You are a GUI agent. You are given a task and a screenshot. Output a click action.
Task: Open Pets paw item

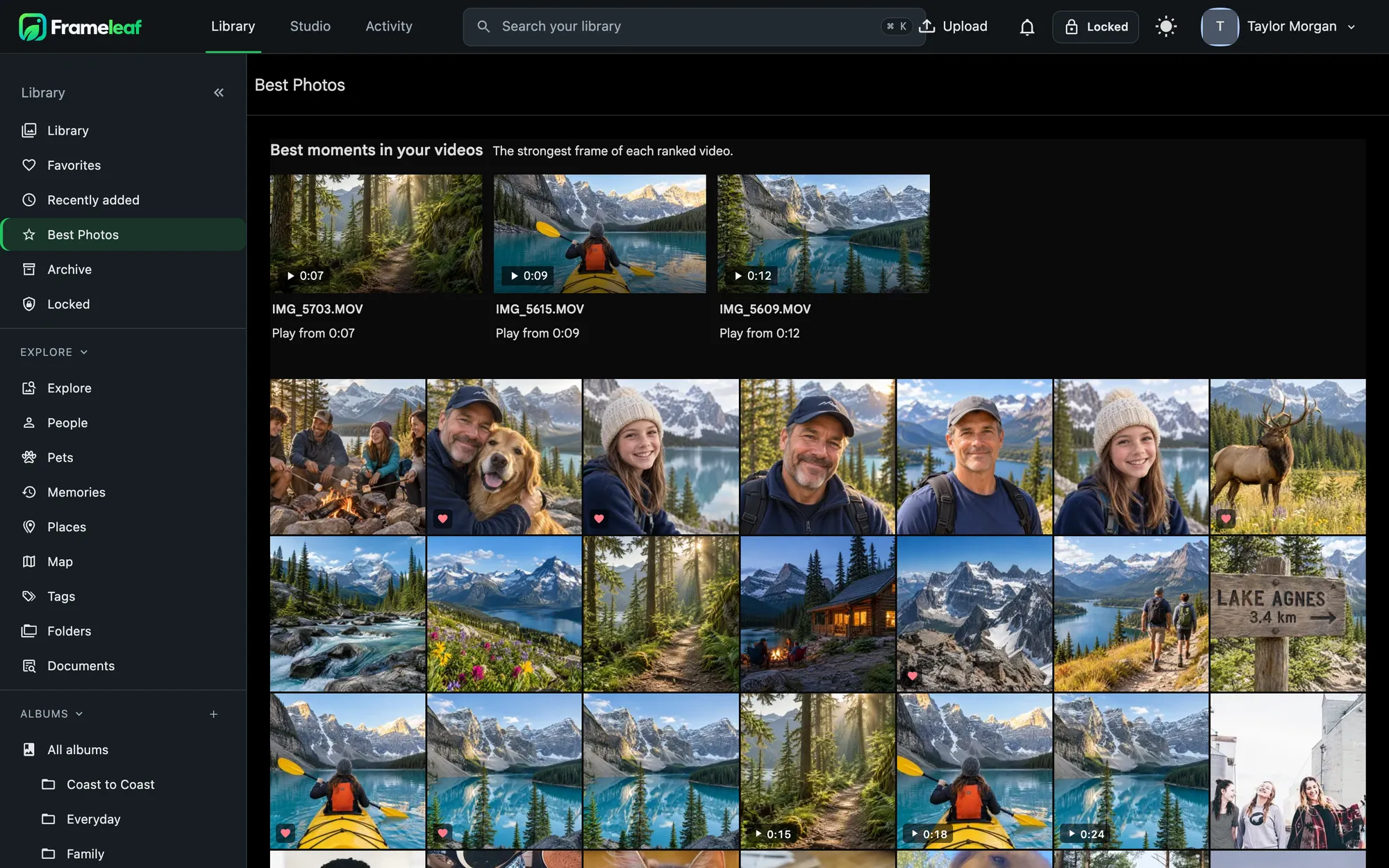pos(123,458)
